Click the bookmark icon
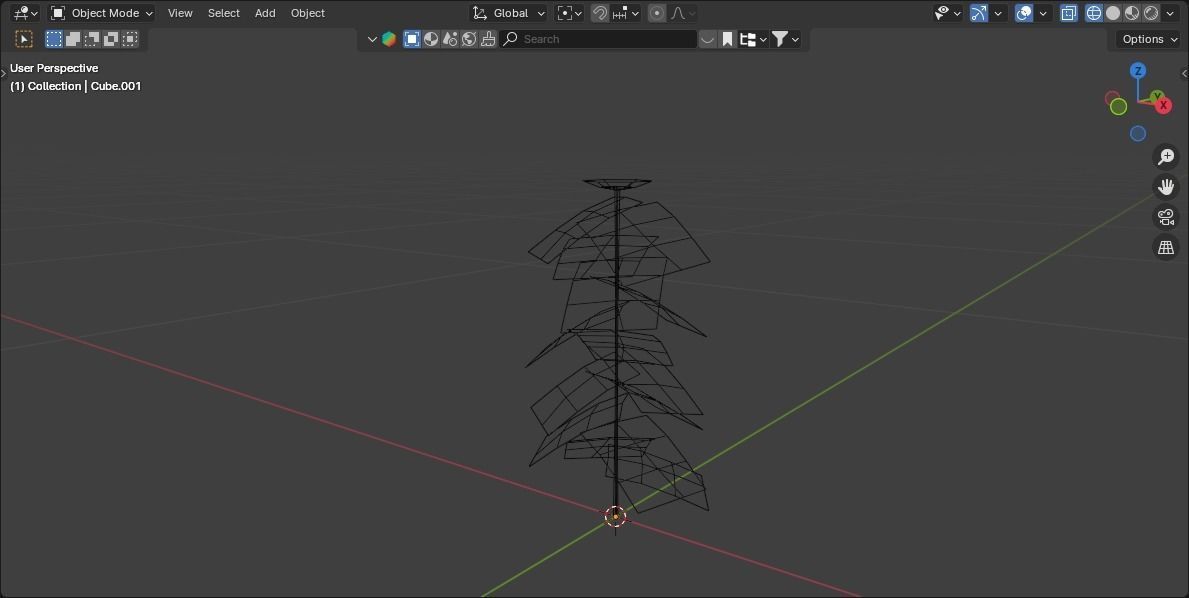The height and width of the screenshot is (598, 1189). (727, 39)
